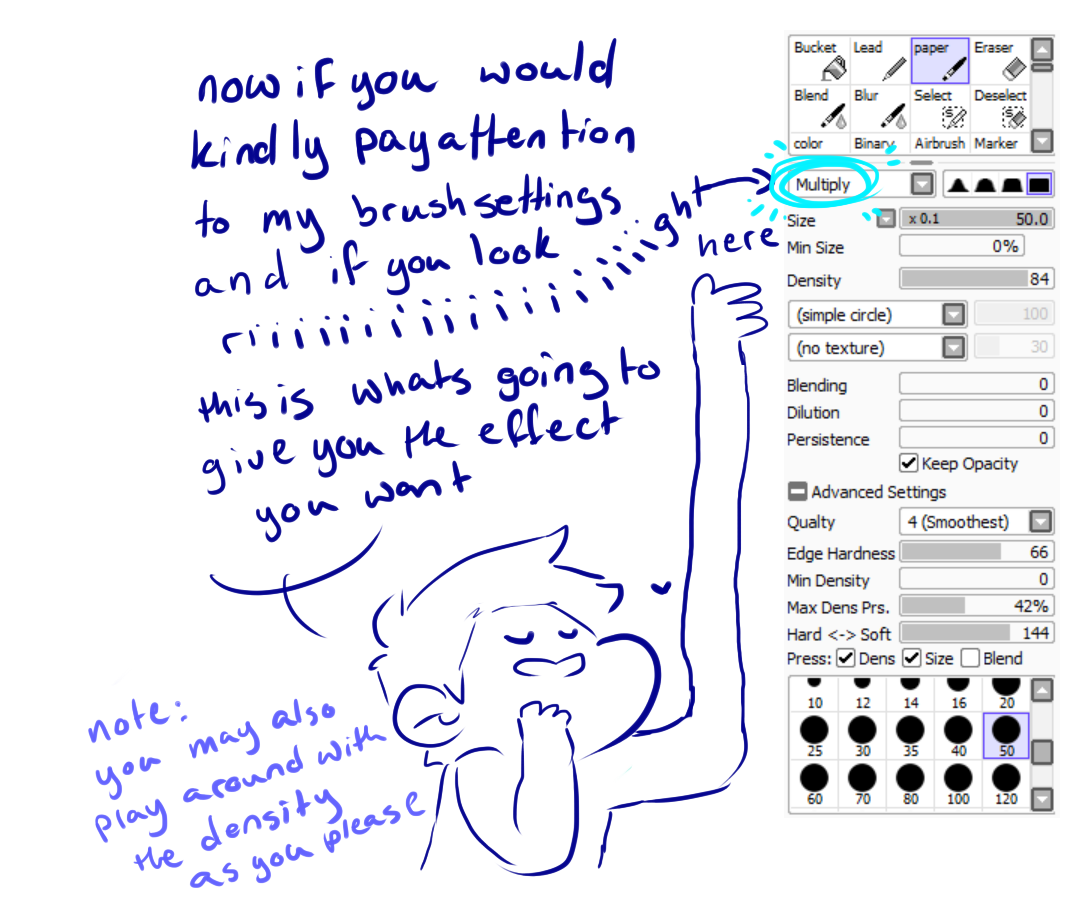
Task: Pick the size 25 brush preset
Action: [816, 736]
